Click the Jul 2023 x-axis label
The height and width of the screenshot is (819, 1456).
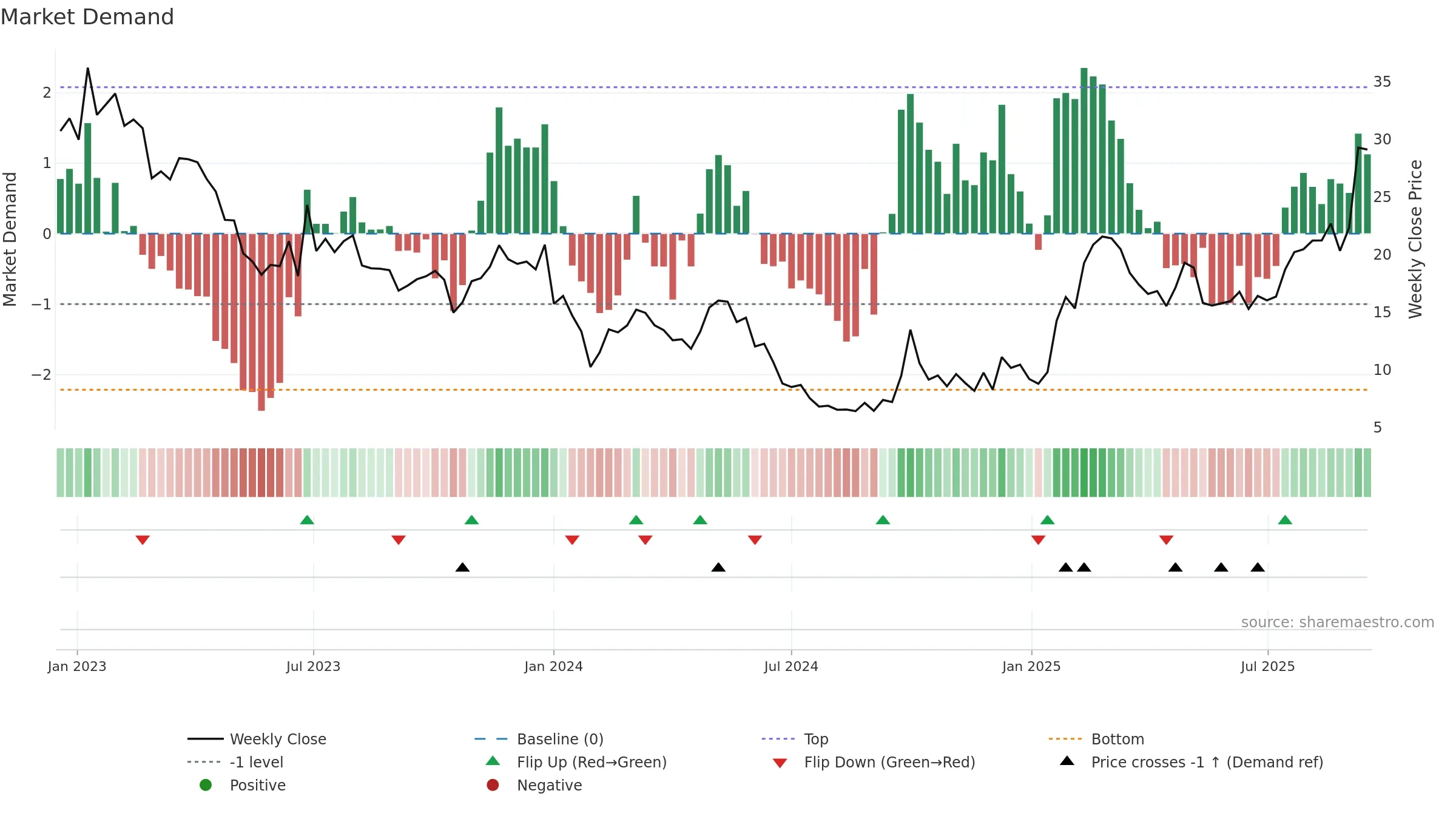coord(313,666)
